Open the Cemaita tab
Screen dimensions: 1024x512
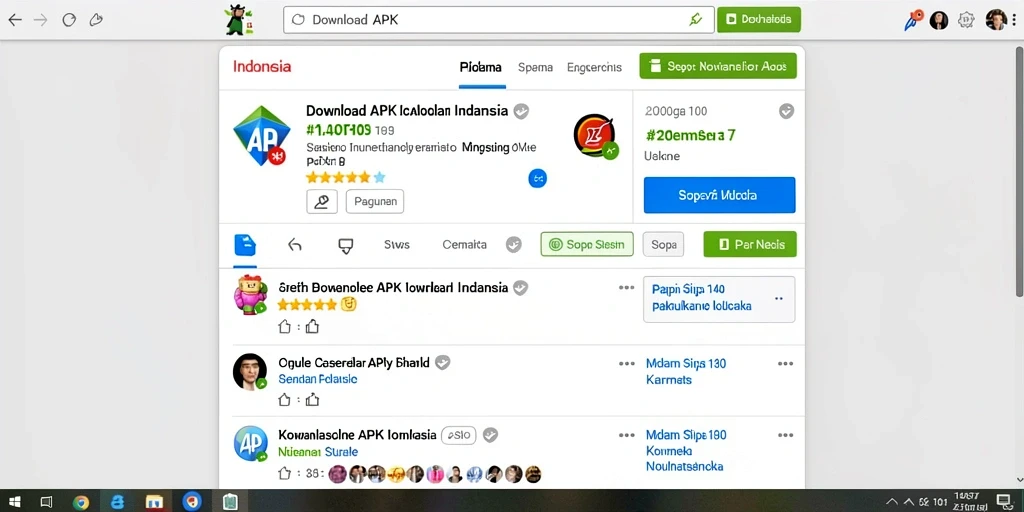464,245
